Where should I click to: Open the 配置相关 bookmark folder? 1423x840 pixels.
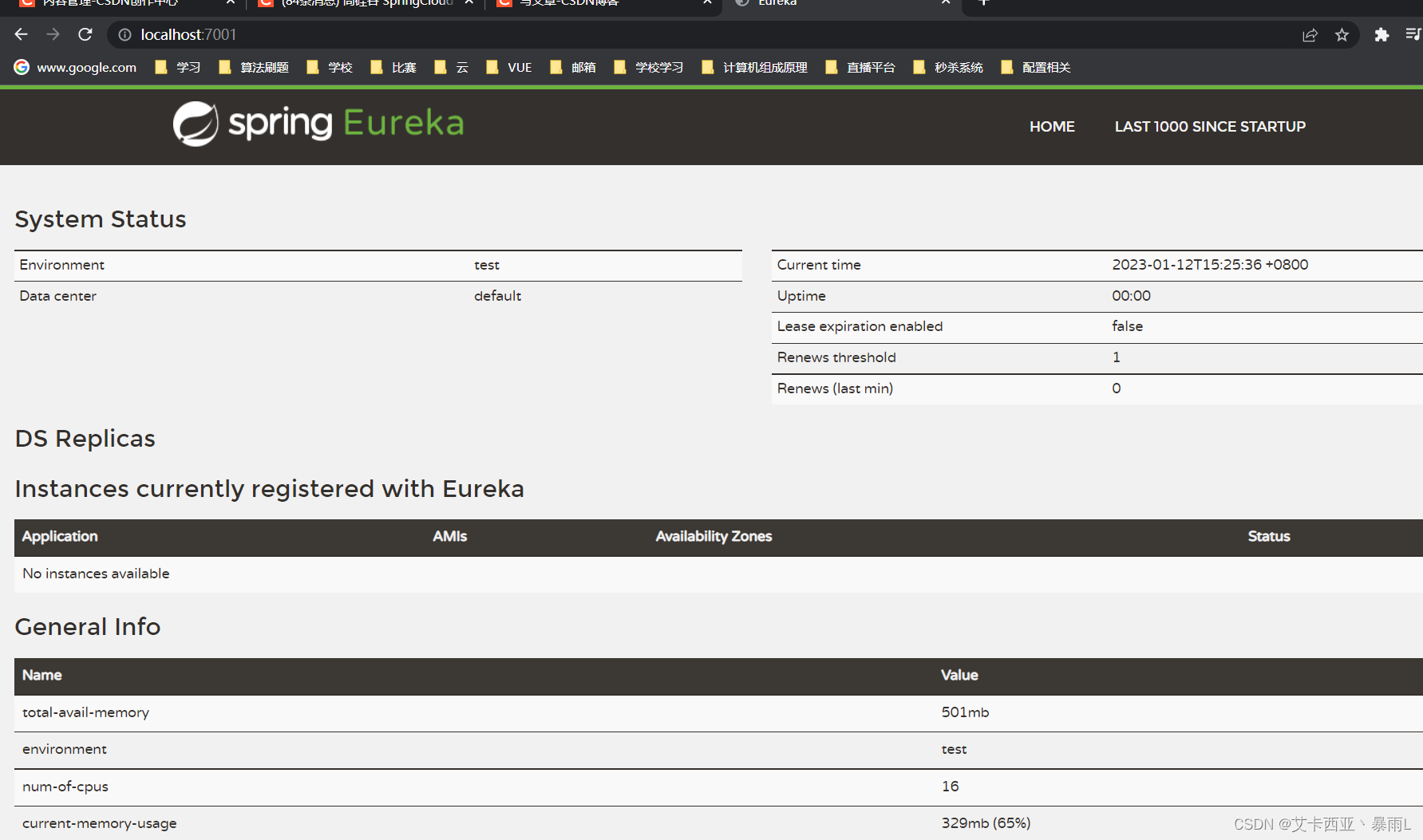tap(1036, 67)
